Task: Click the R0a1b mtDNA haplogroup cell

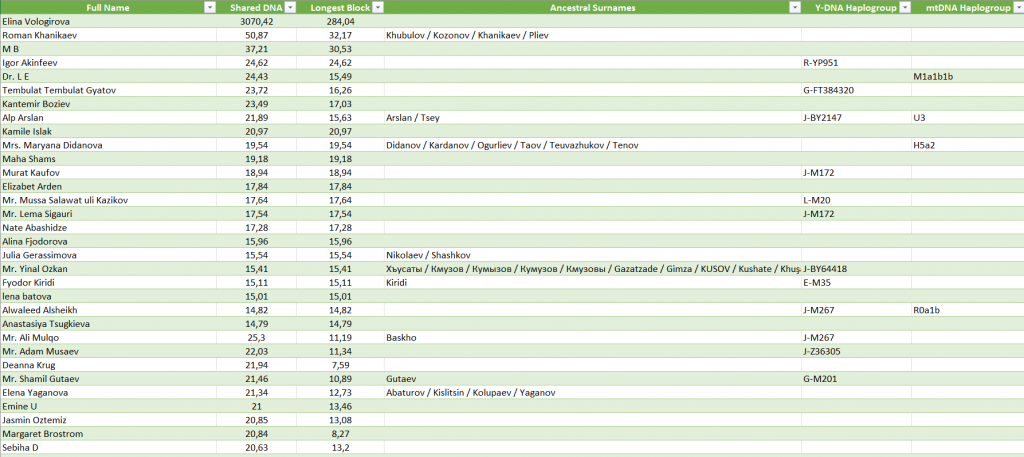Action: tap(927, 310)
